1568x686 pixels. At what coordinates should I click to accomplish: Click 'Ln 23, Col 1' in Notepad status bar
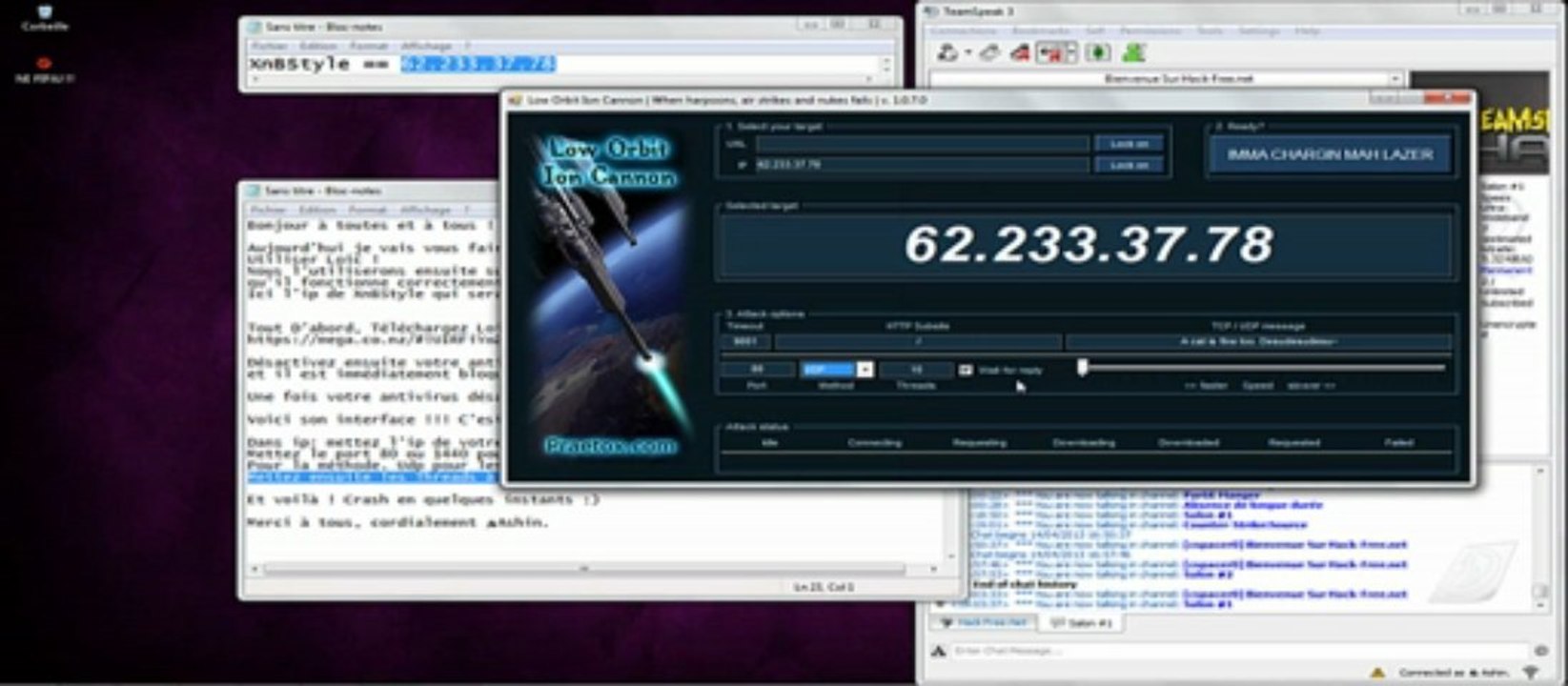825,587
